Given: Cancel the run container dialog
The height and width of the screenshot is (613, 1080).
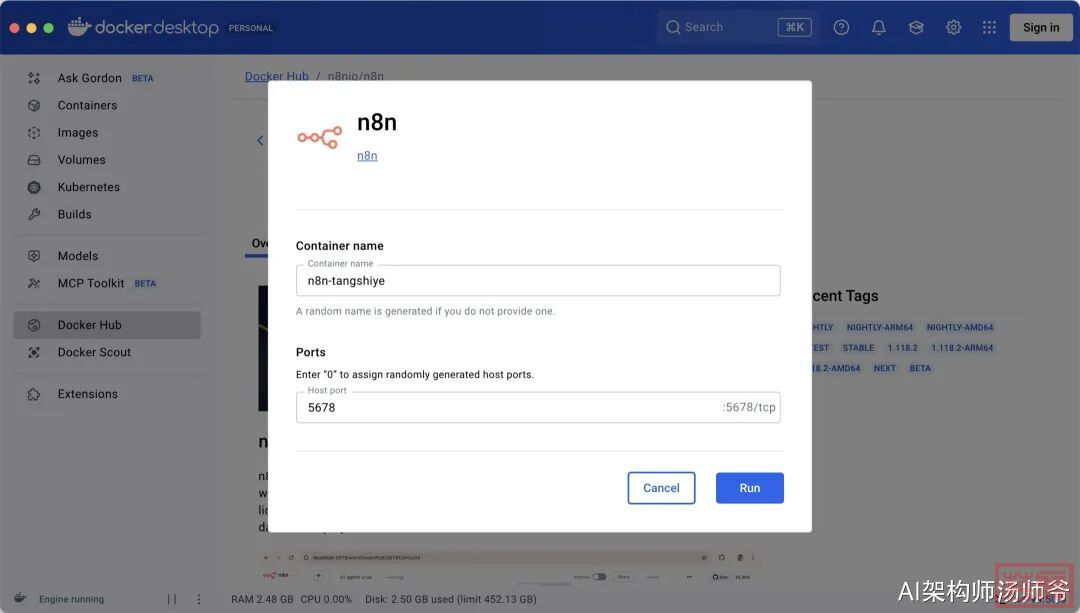Looking at the screenshot, I should (x=661, y=488).
